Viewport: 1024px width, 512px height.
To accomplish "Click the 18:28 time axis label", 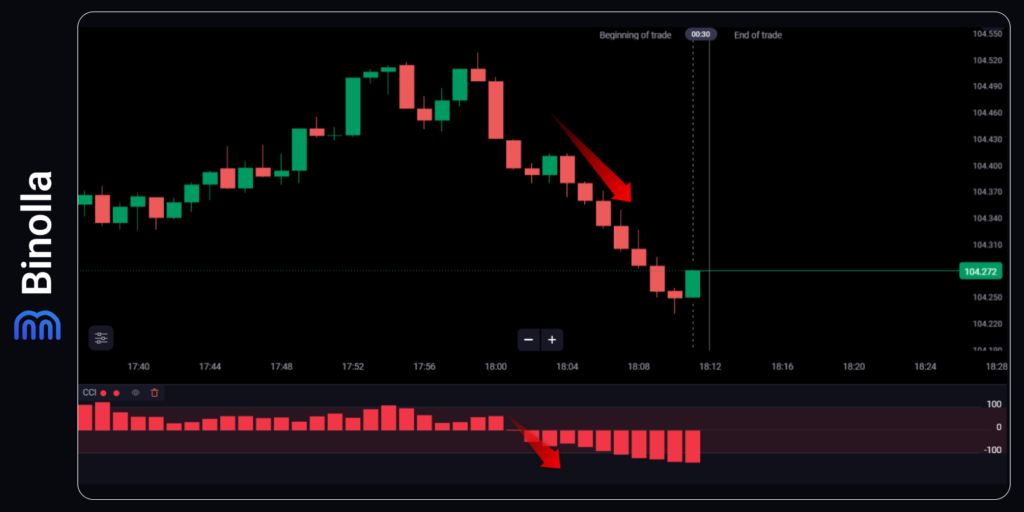I will pos(997,367).
